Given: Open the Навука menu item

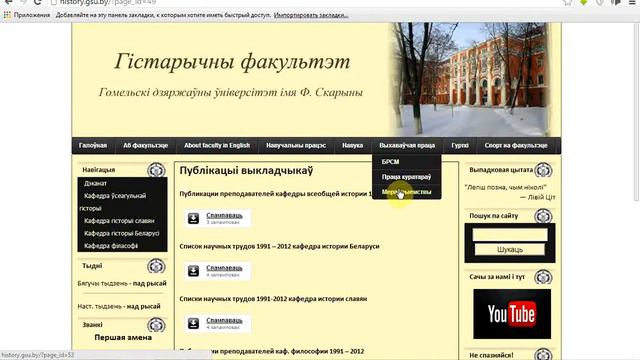Looking at the screenshot, I should pyautogui.click(x=353, y=145).
